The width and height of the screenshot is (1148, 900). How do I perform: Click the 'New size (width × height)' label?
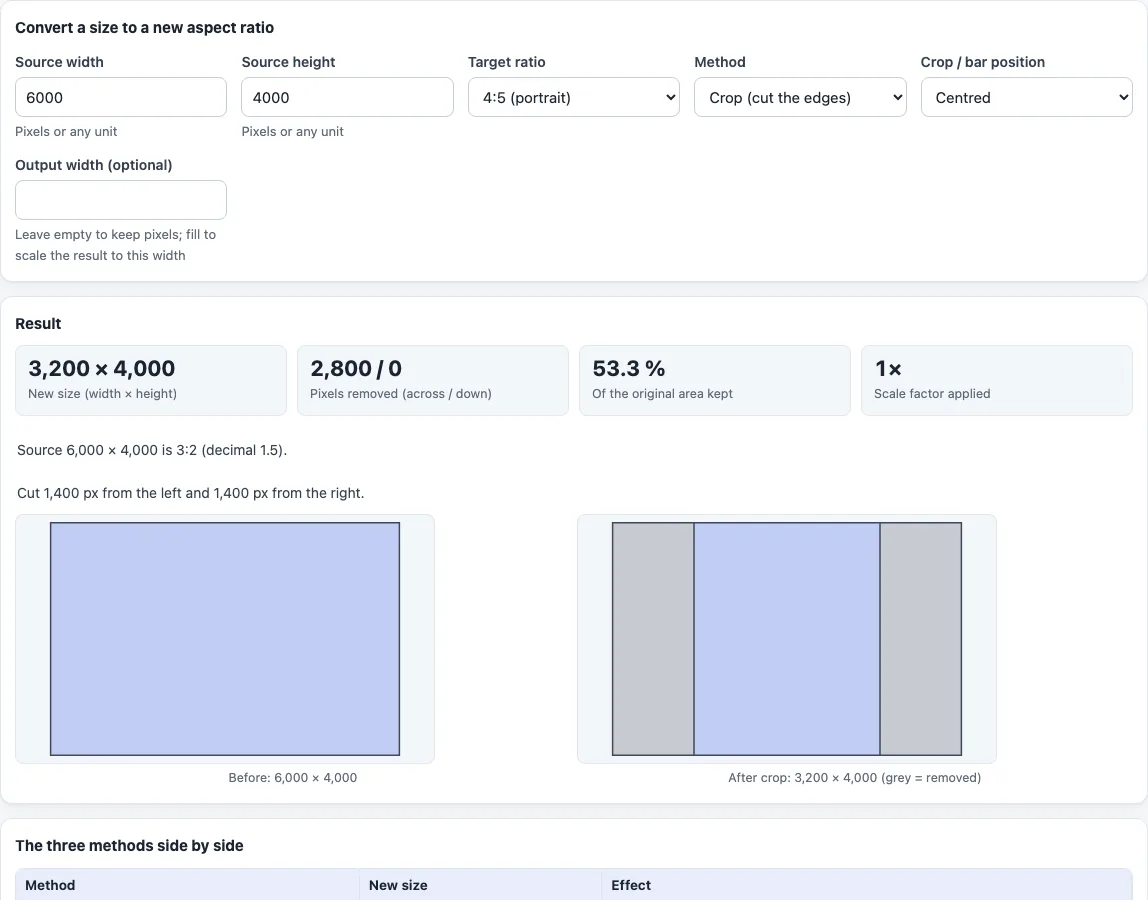[102, 394]
